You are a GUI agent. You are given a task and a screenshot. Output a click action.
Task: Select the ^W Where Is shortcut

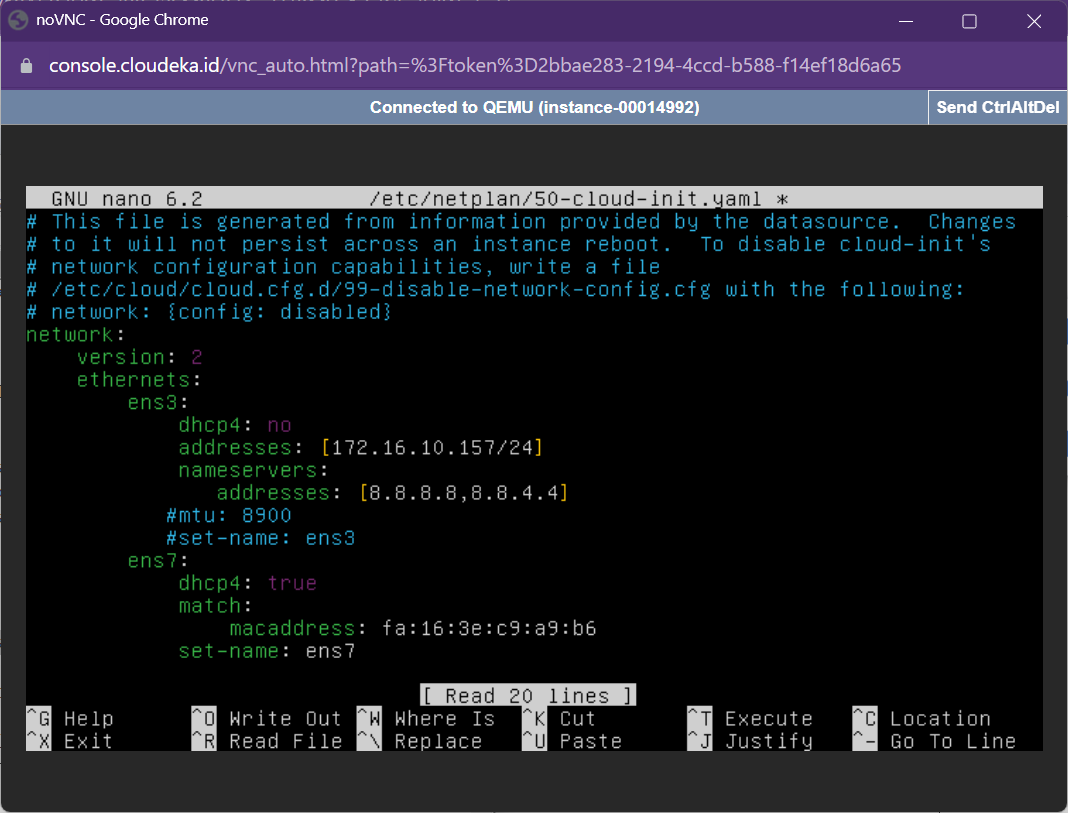[426, 718]
